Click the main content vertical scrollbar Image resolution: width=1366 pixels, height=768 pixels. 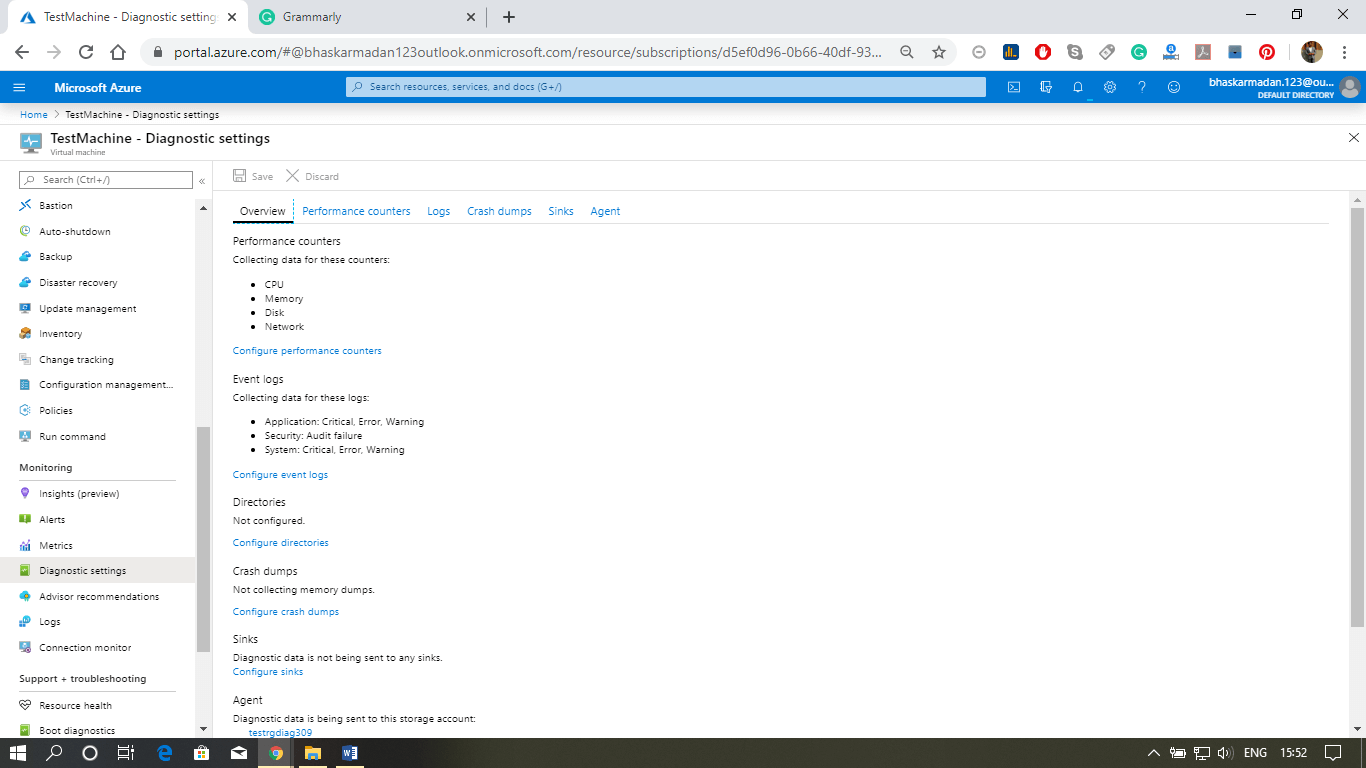click(x=1357, y=417)
